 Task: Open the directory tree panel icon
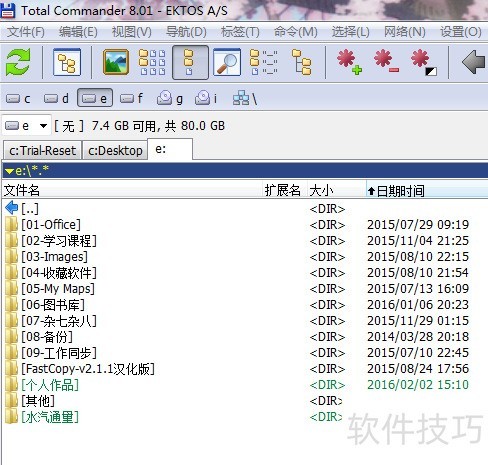pos(67,62)
